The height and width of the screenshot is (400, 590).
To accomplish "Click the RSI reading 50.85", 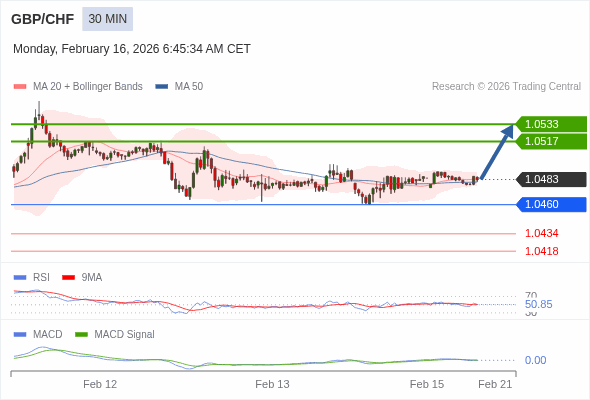I will (538, 304).
